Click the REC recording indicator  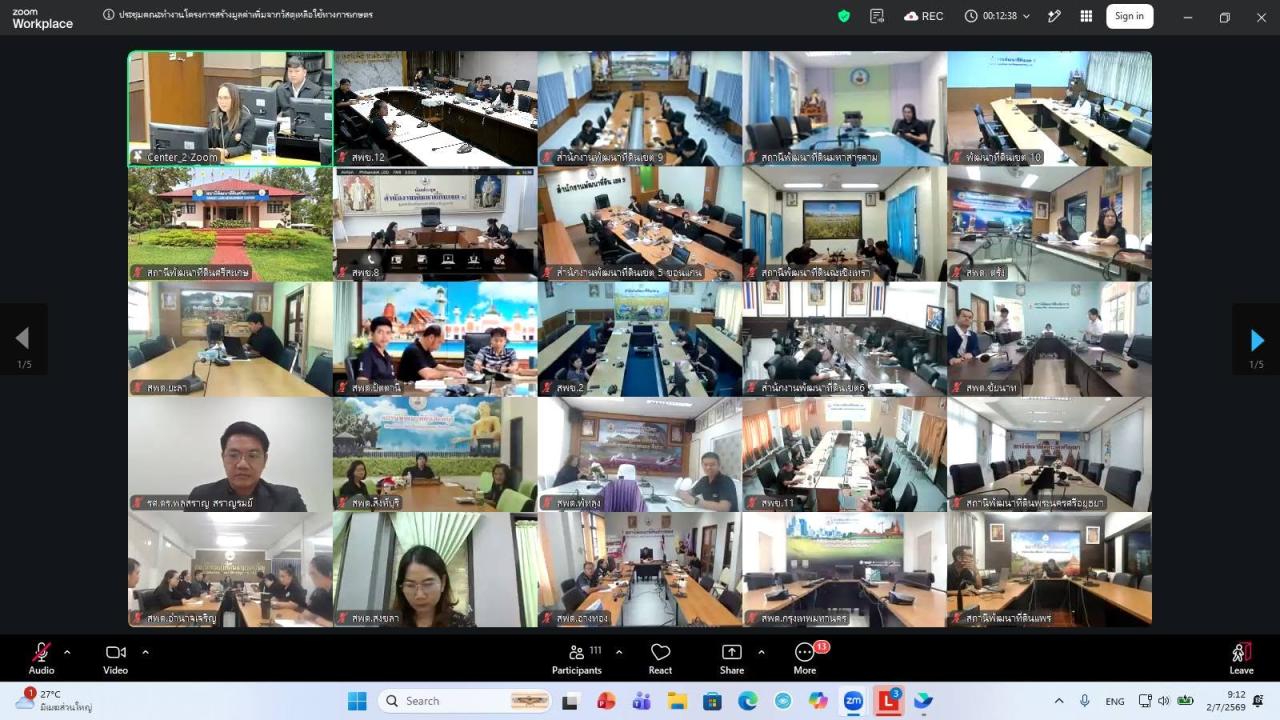click(x=923, y=16)
